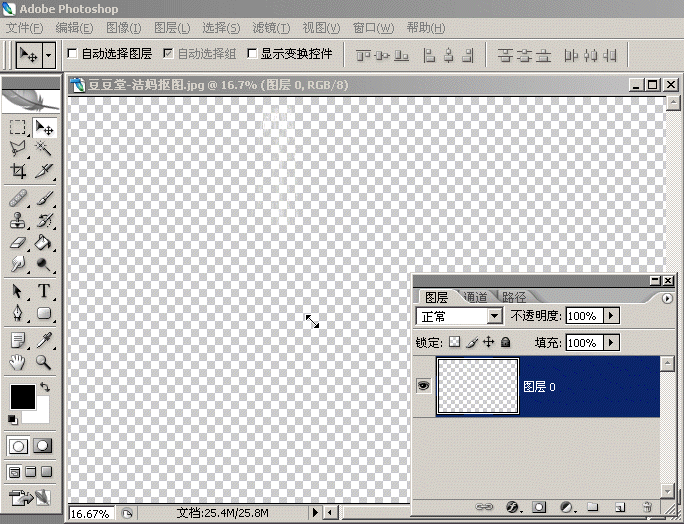Click the link layers icon
This screenshot has width=684, height=524.
tap(484, 507)
